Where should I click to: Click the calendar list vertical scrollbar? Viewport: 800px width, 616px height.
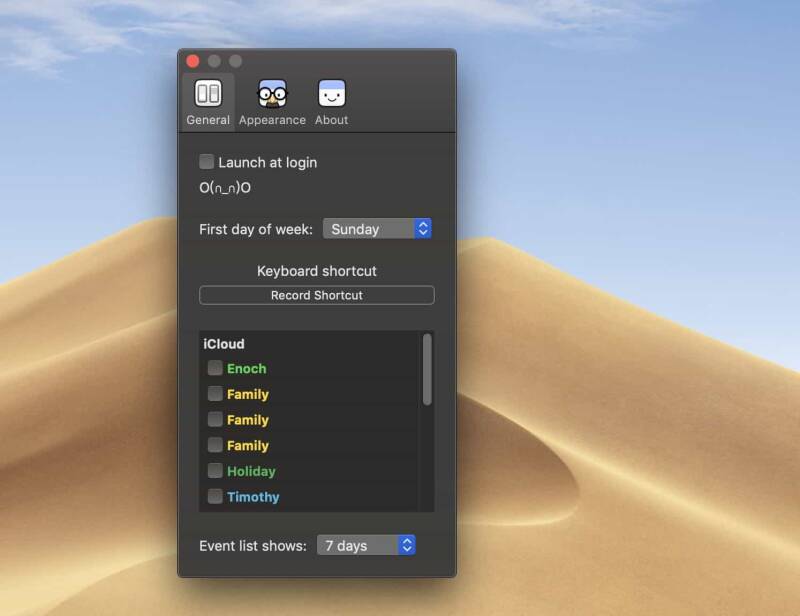427,369
